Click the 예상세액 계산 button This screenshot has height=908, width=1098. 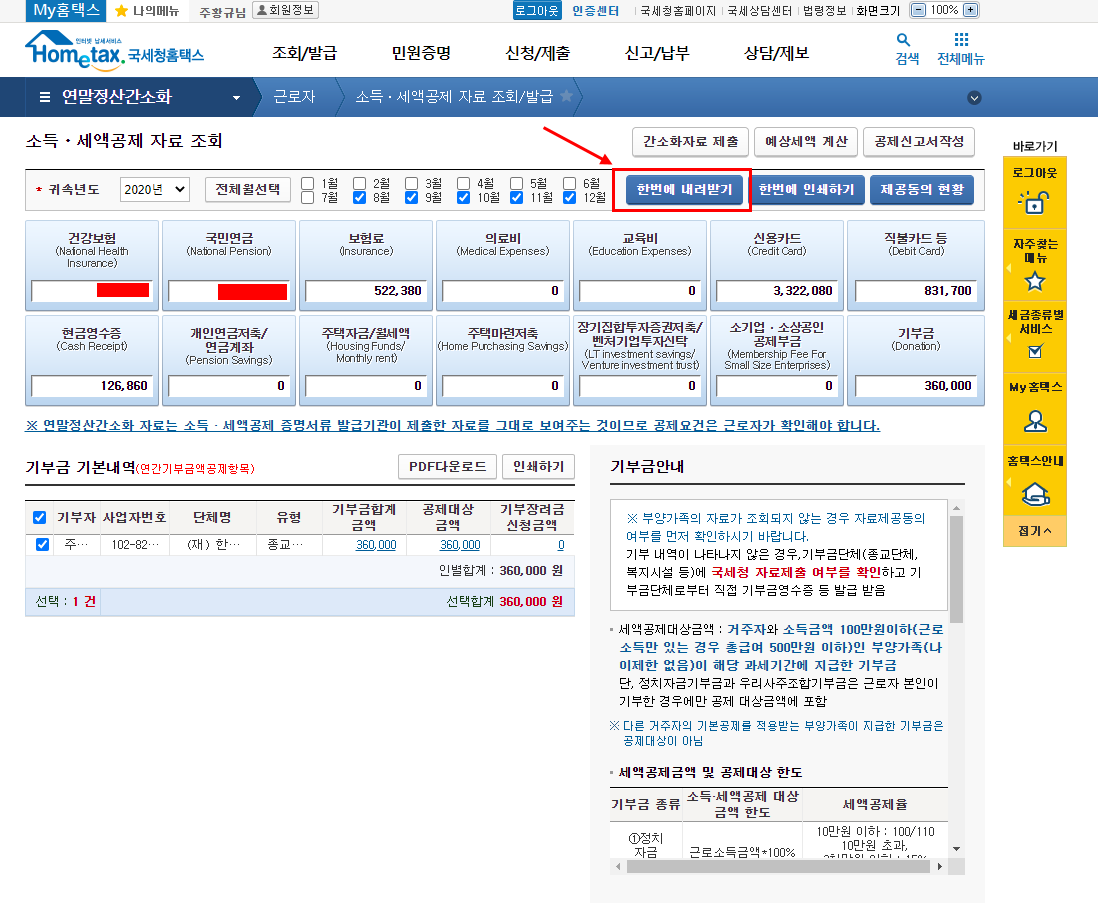click(806, 141)
